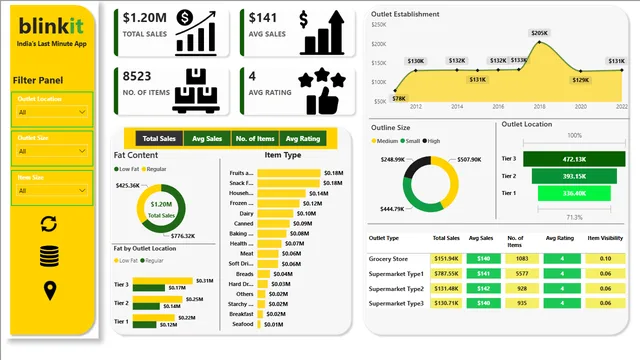Click the Household item type bar $0.14M

point(281,193)
